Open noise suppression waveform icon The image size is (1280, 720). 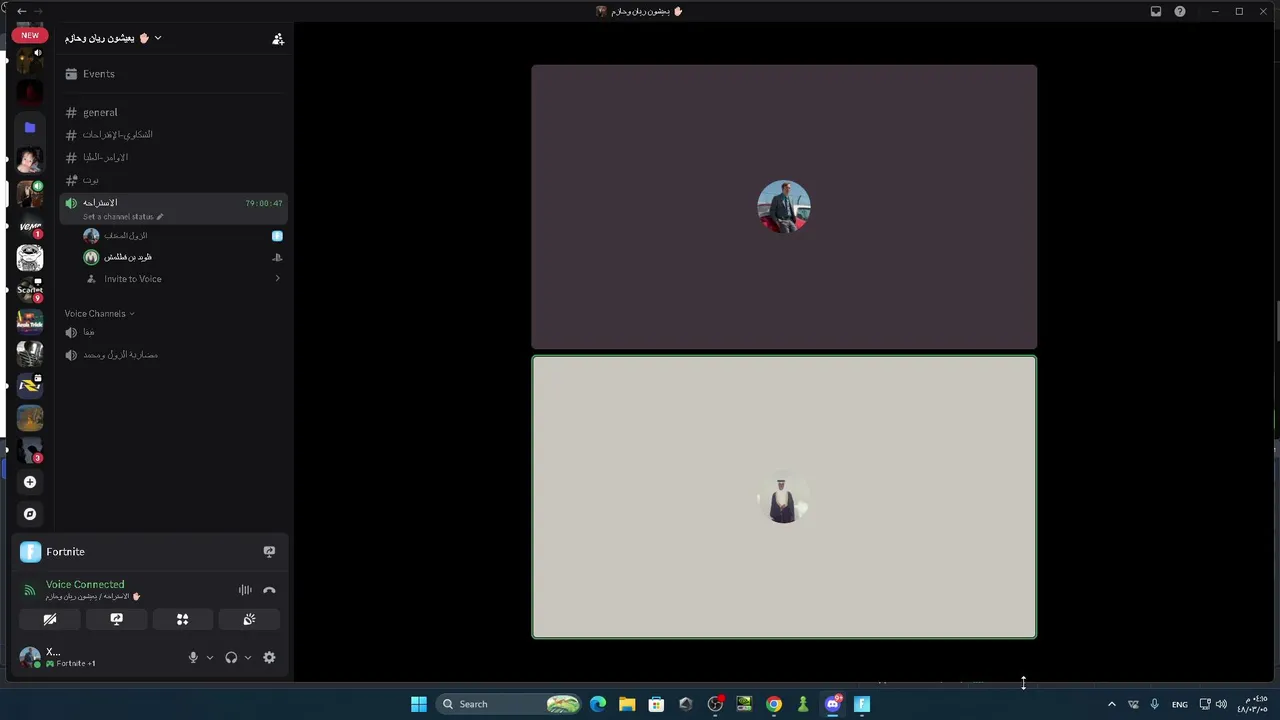(x=245, y=590)
